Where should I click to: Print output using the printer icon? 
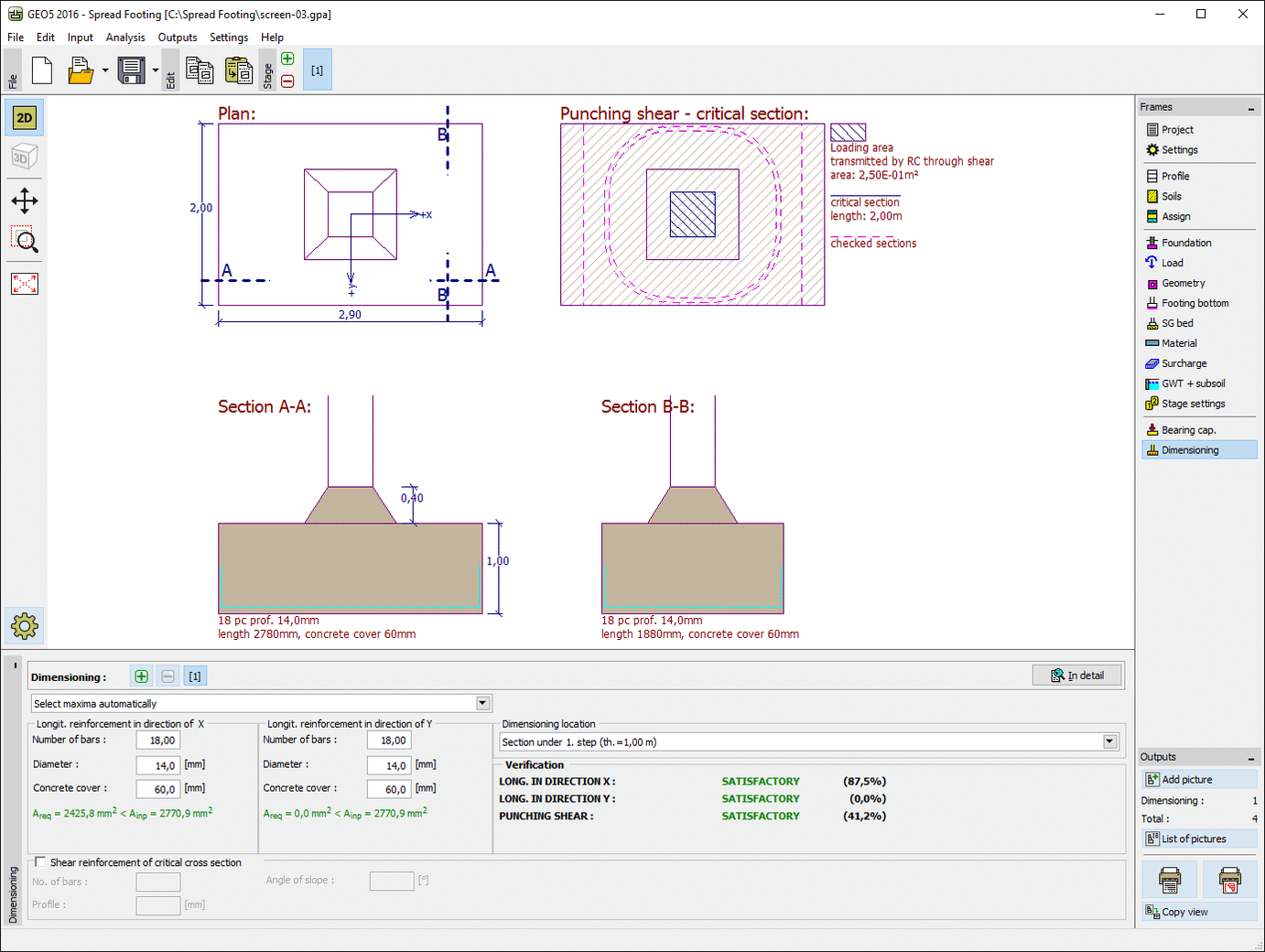pos(1169,879)
